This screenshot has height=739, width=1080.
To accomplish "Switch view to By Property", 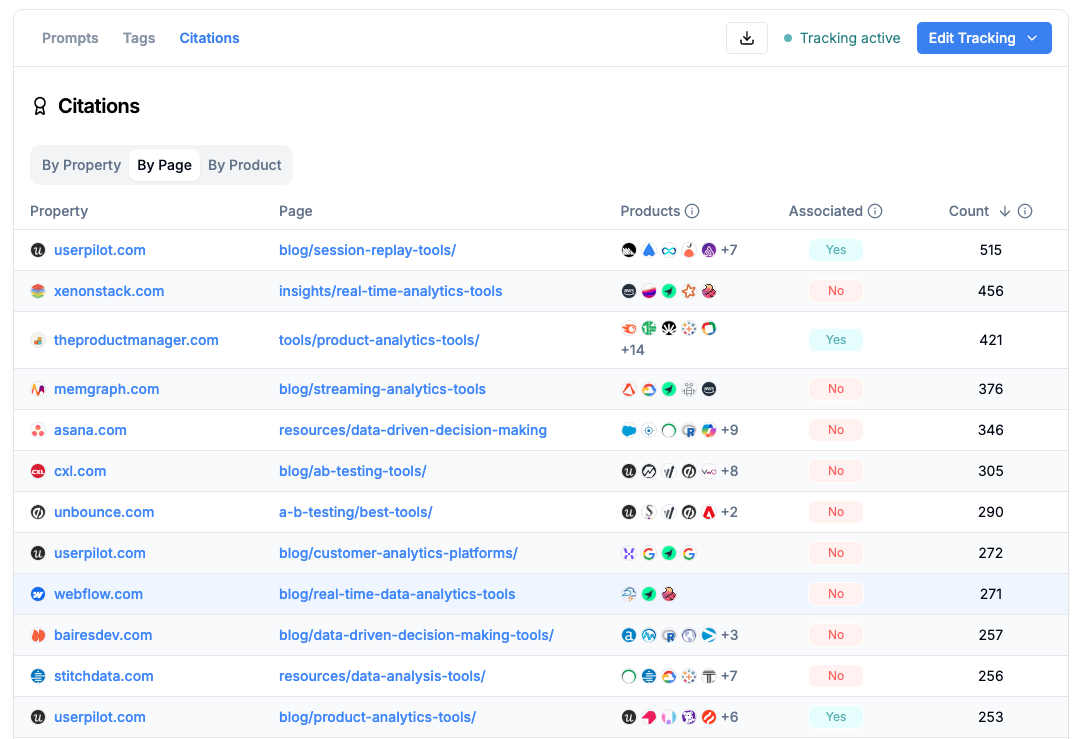I will tap(81, 165).
